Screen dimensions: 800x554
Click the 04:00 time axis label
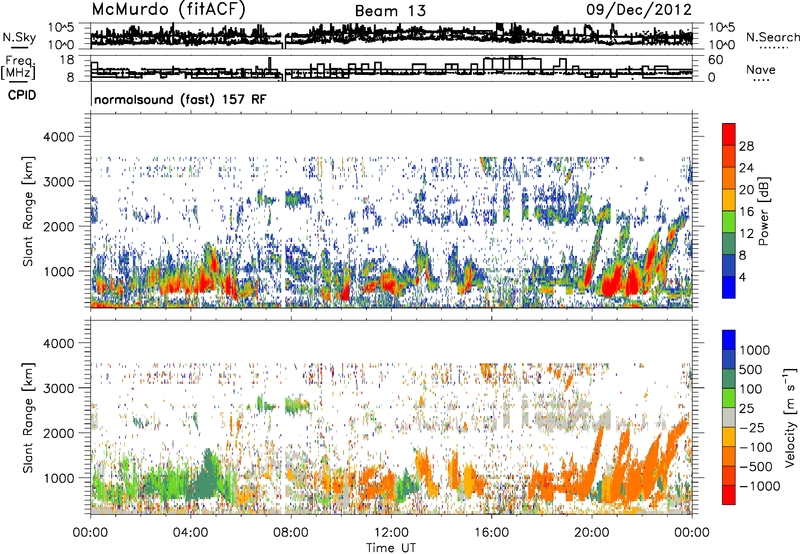(x=190, y=533)
